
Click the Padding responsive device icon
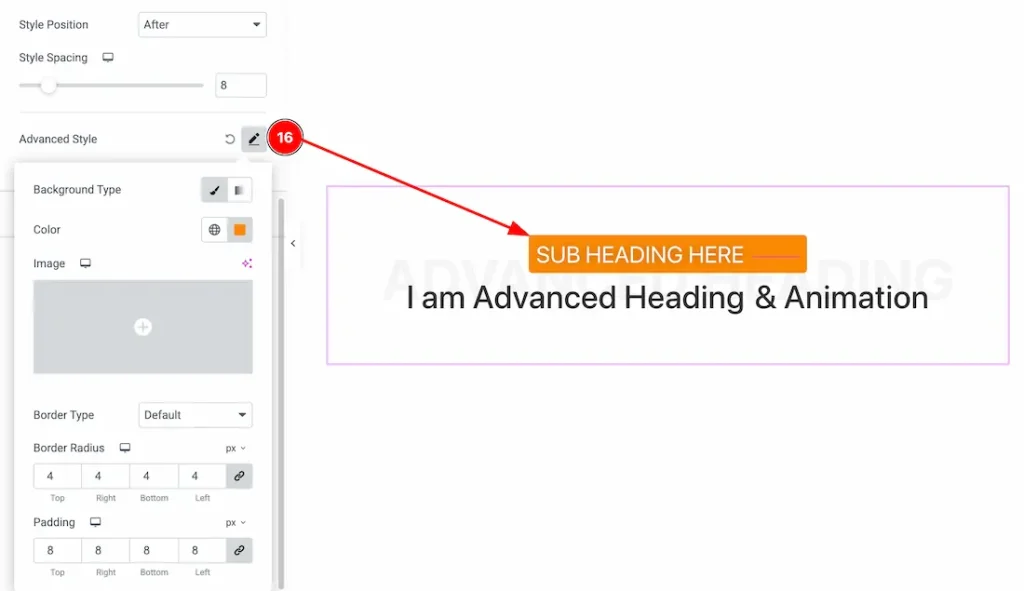pos(95,522)
